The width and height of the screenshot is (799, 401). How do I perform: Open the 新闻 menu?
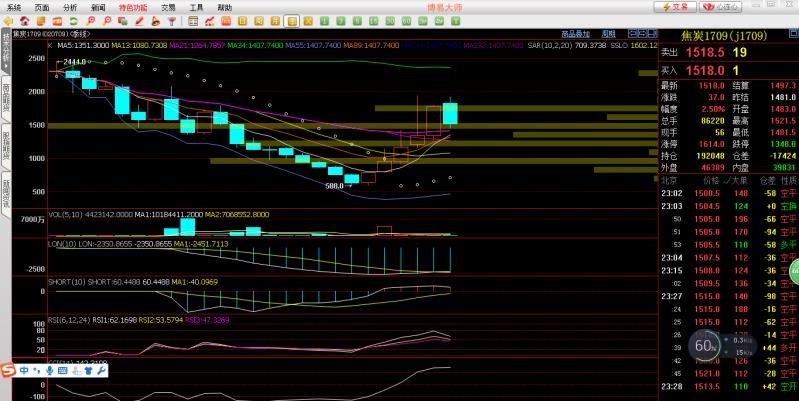coord(98,8)
